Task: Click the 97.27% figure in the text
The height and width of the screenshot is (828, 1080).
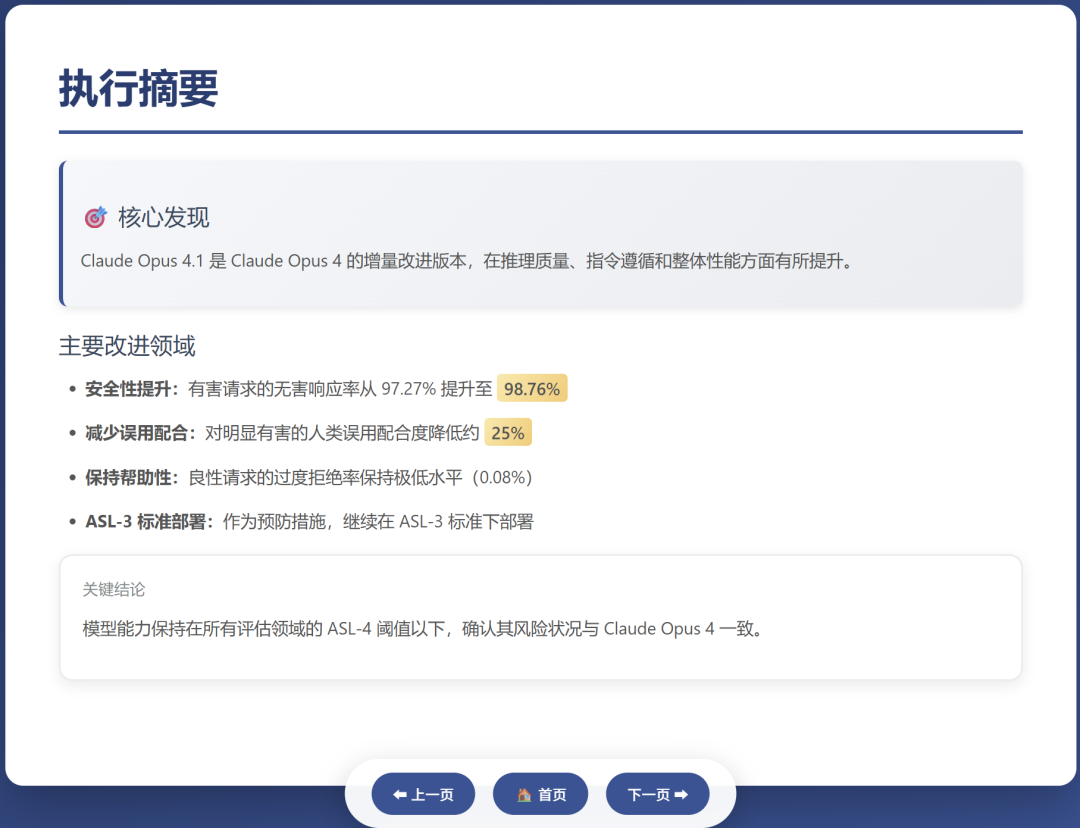Action: [408, 389]
